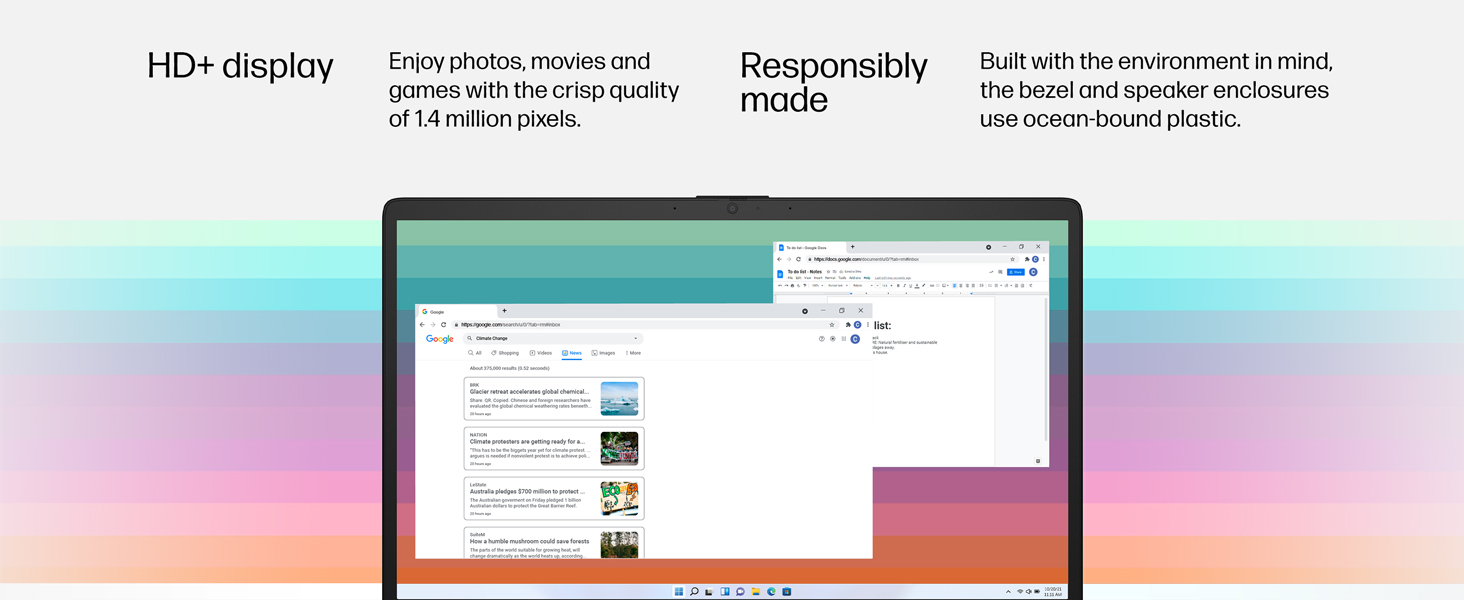Open a new tab in the Google search window

pos(504,310)
